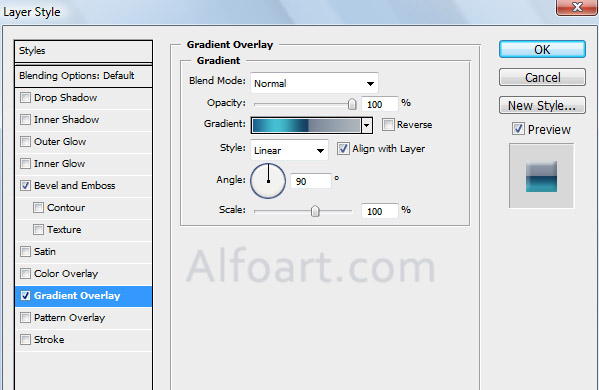This screenshot has width=599, height=390.
Task: Expand the gradient picker arrow
Action: 367,125
